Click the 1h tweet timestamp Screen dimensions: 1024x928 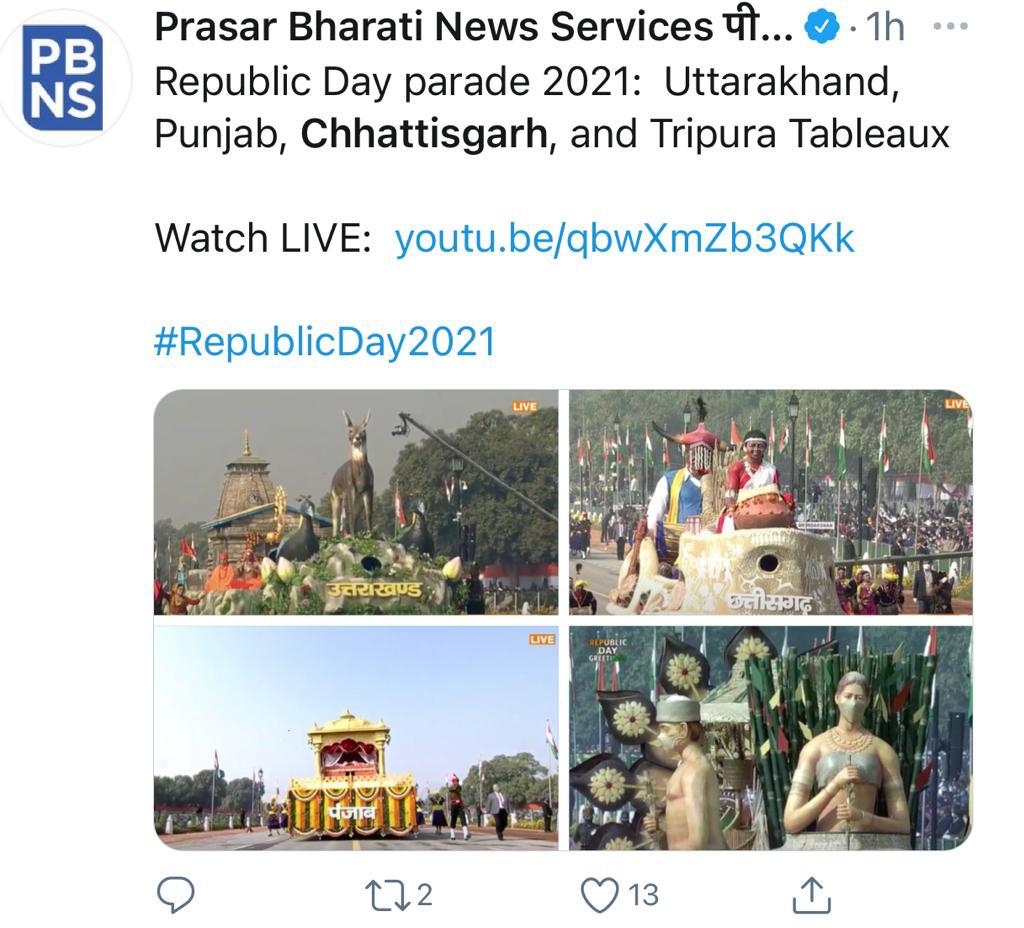pyautogui.click(x=884, y=27)
